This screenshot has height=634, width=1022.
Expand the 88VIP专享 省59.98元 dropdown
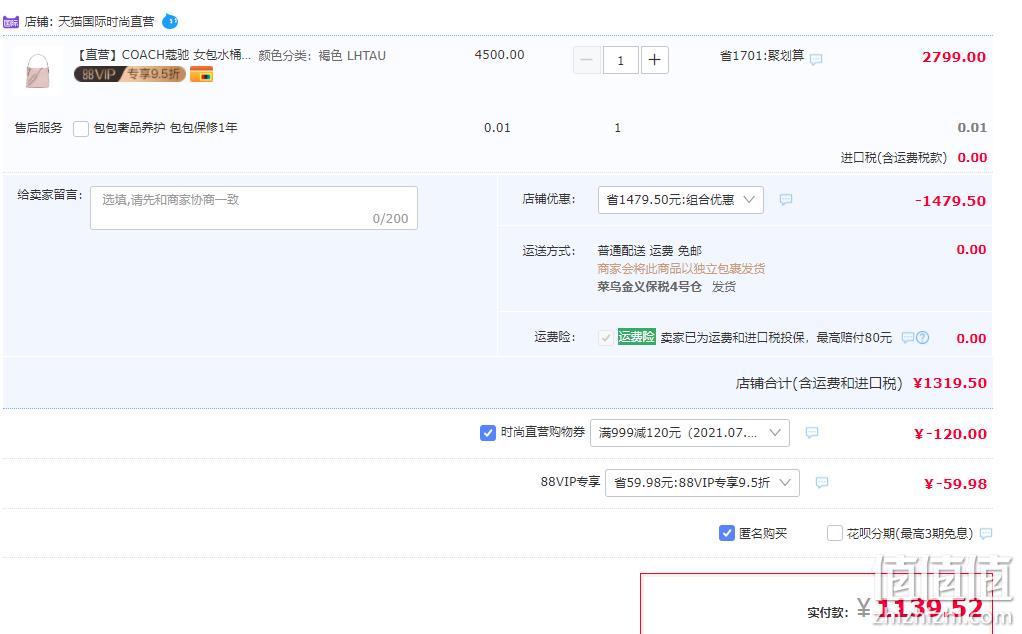pos(702,483)
